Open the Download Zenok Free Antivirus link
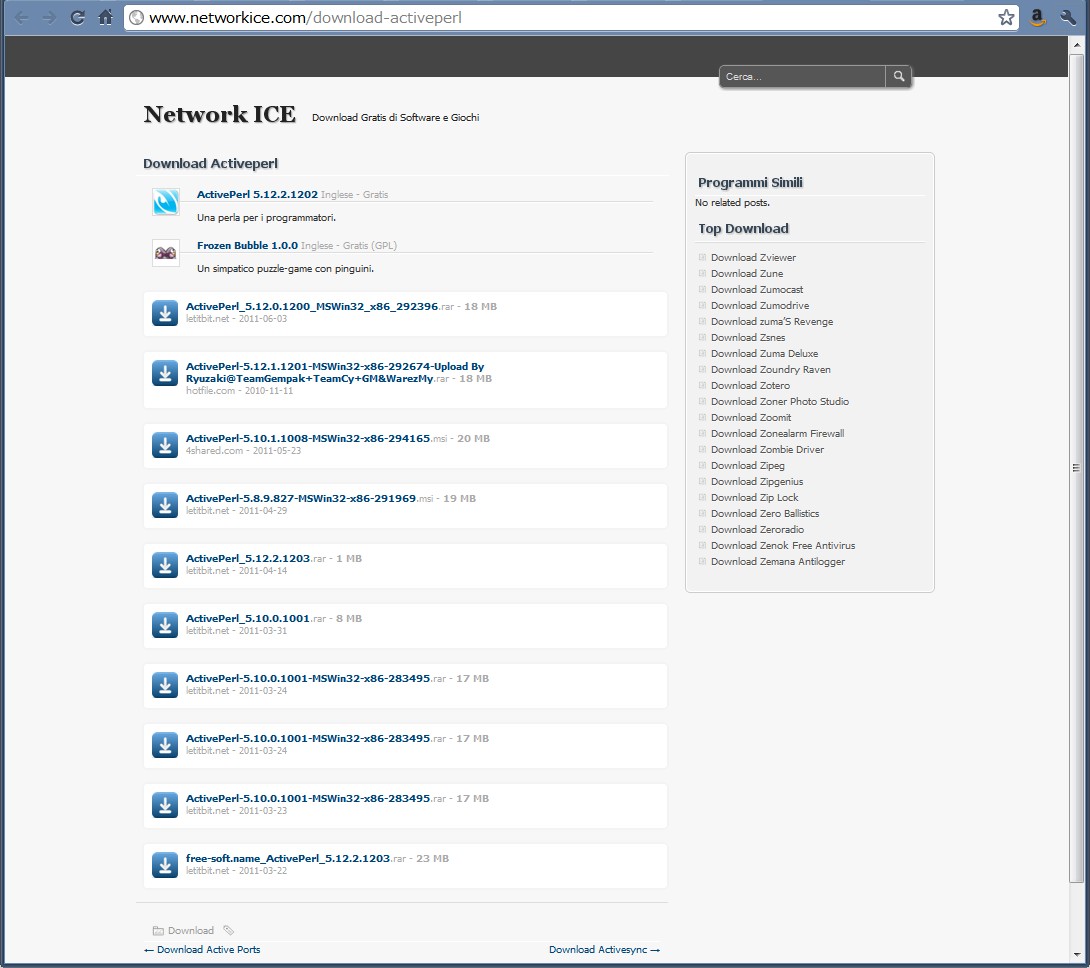Viewport: 1090px width, 968px height. coord(783,545)
